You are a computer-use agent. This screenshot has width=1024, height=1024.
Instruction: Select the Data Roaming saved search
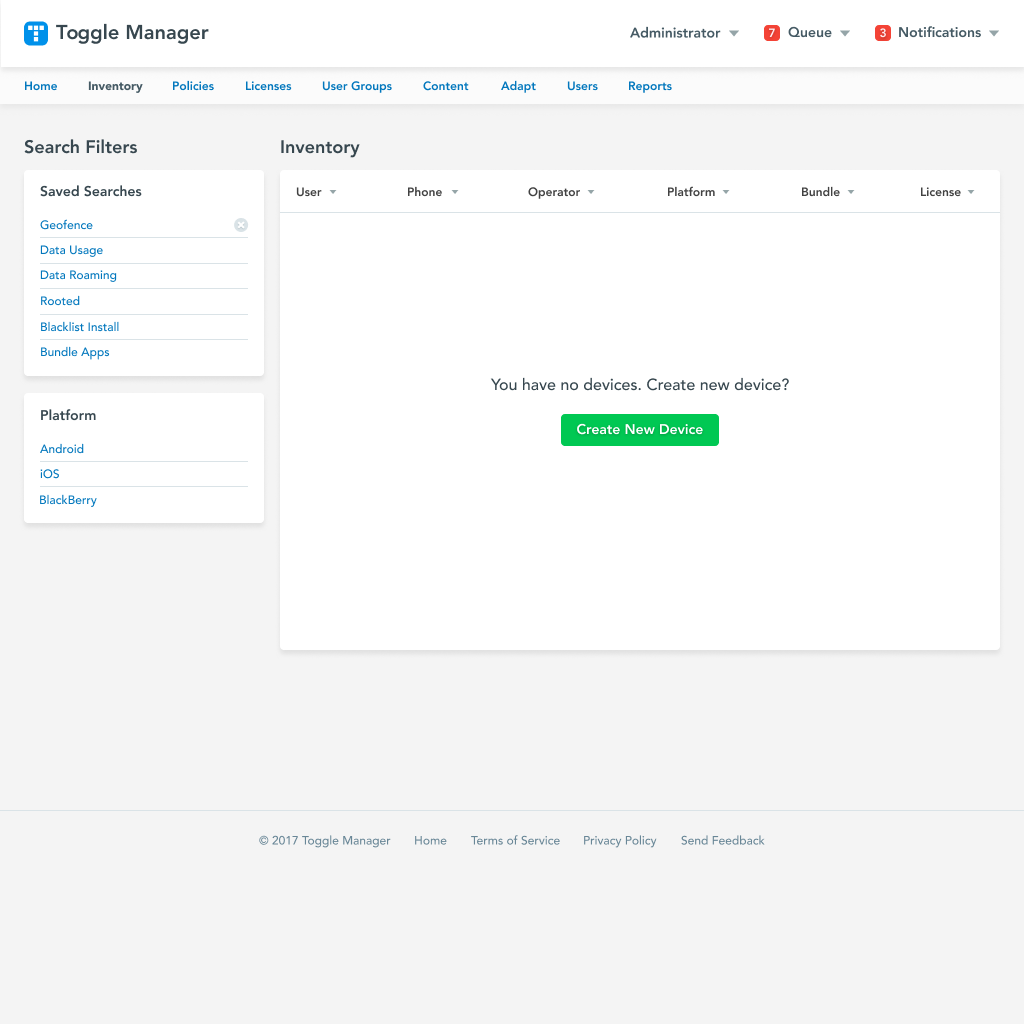pos(78,276)
